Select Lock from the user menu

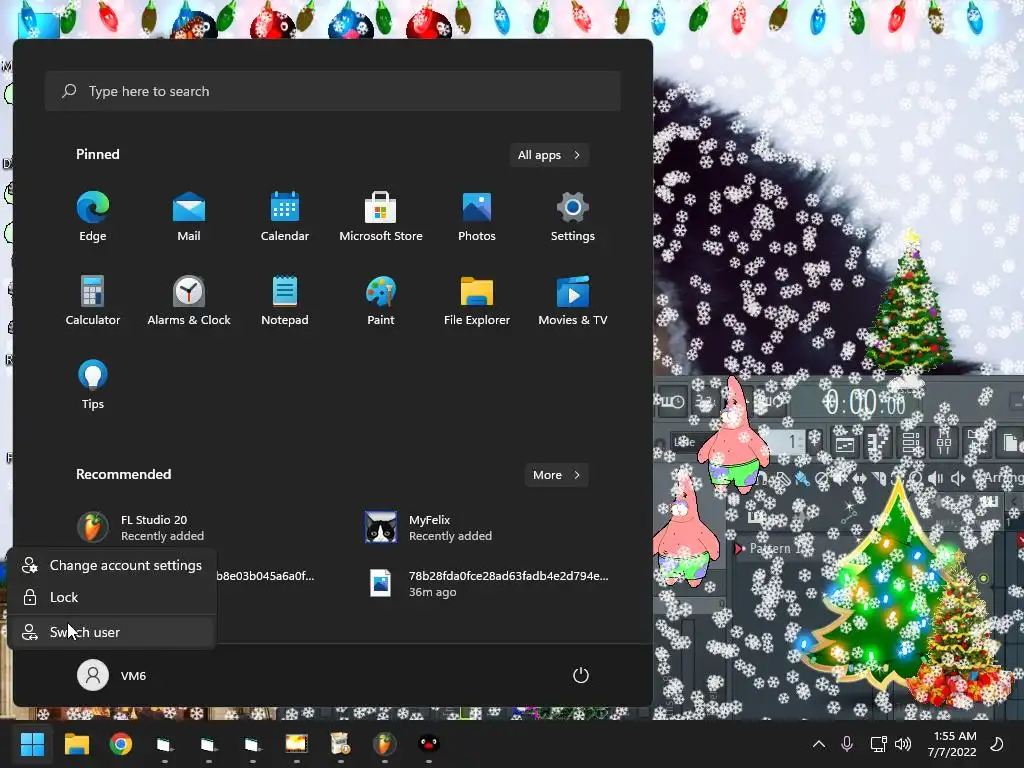click(x=112, y=597)
